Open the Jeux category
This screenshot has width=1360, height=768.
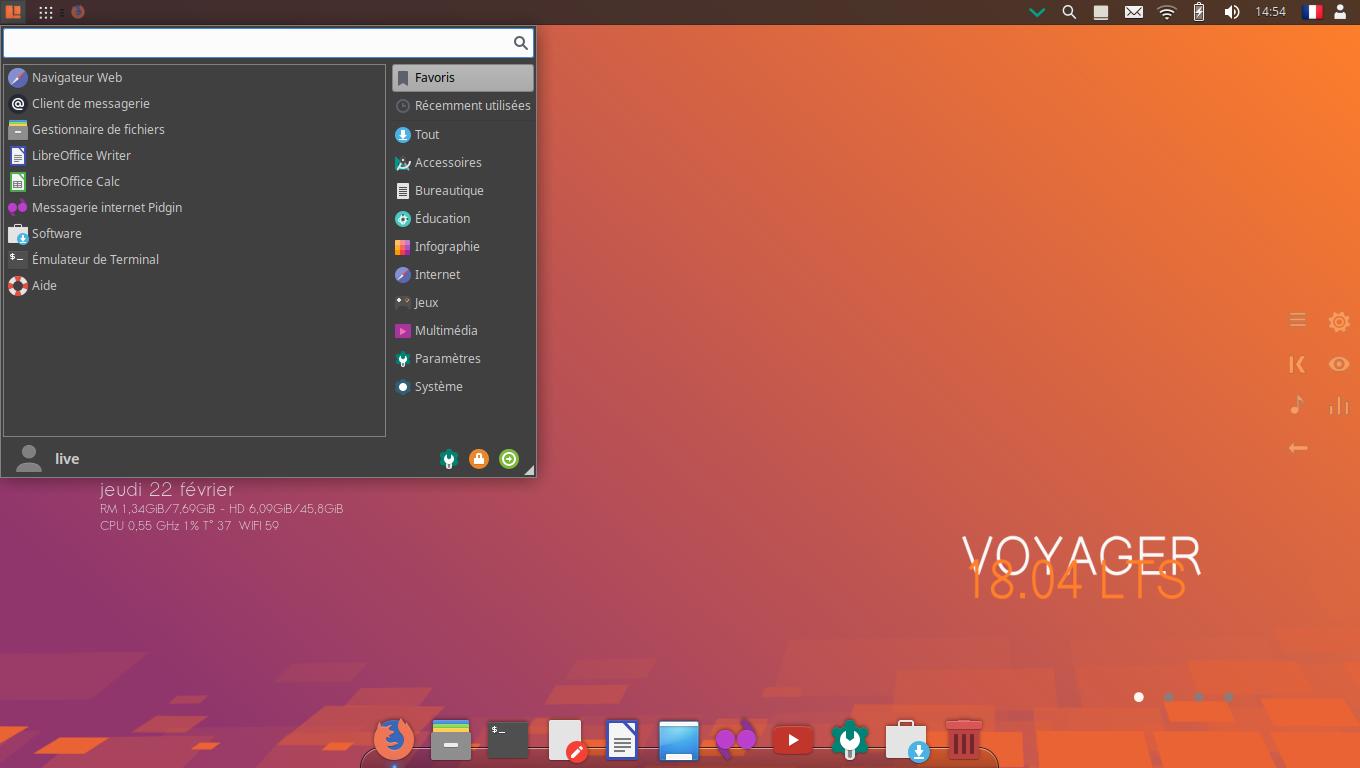462,302
